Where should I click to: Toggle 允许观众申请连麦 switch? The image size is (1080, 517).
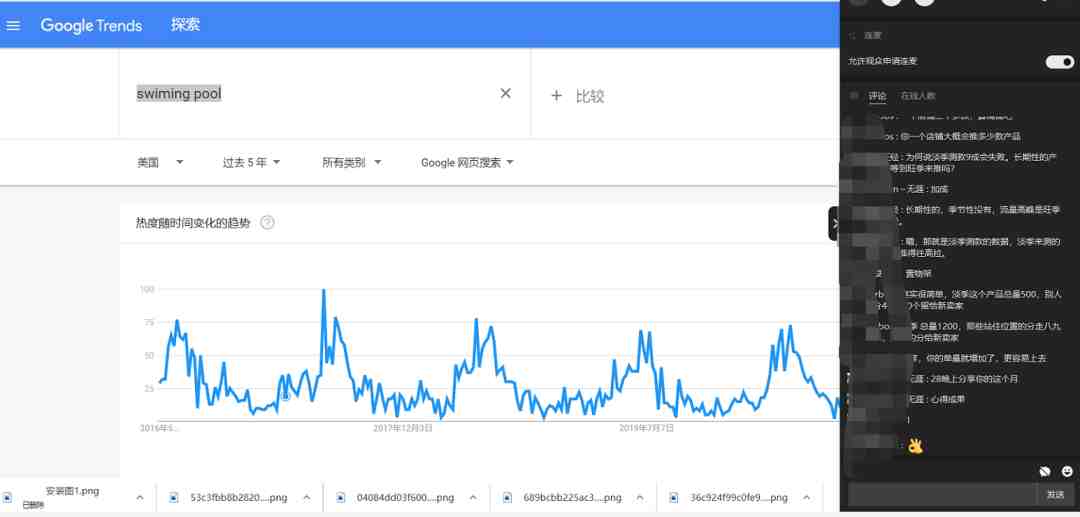point(1059,62)
